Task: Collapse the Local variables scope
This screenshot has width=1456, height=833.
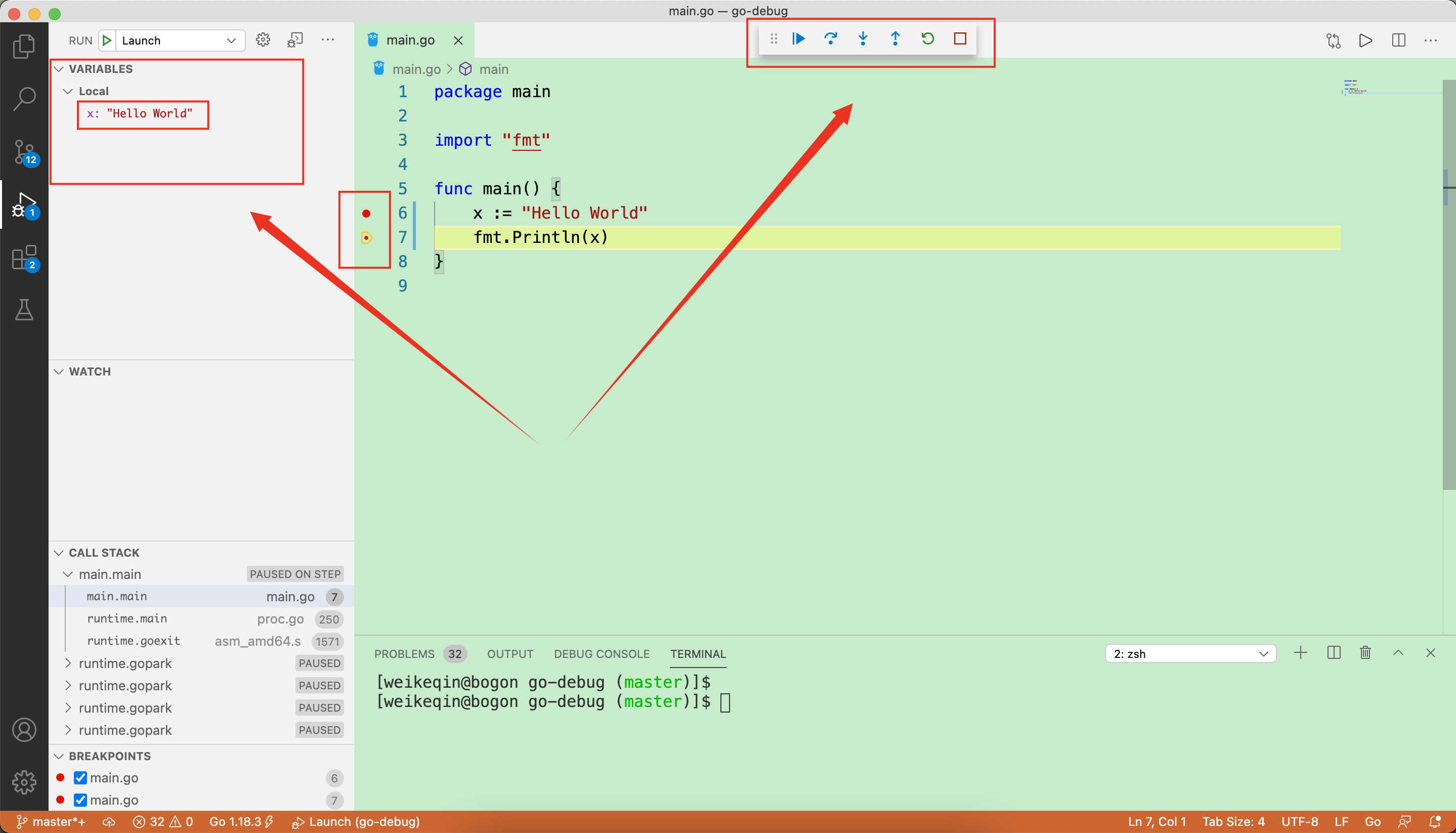Action: pos(68,91)
